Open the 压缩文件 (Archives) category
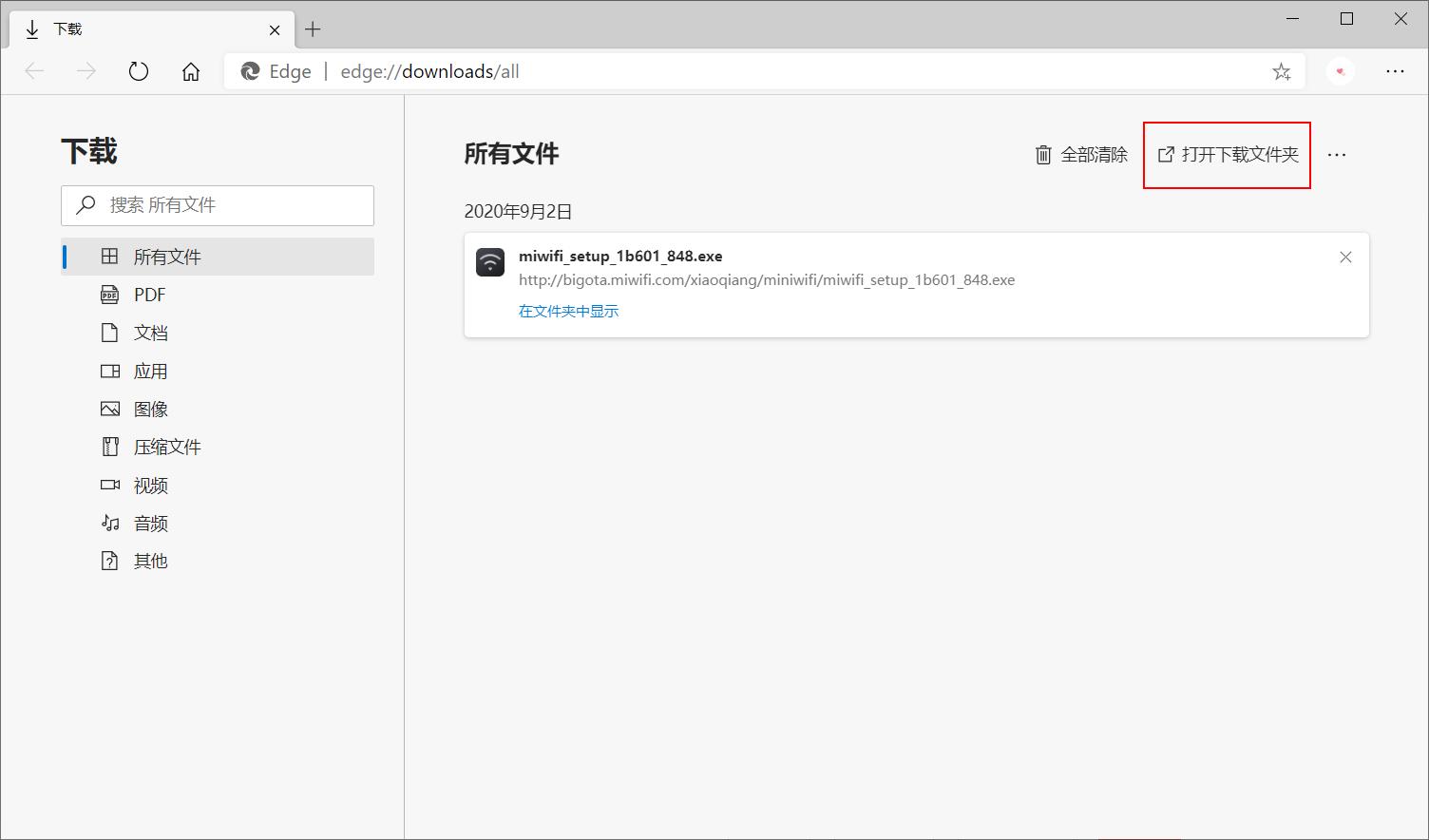The image size is (1429, 840). [x=167, y=446]
